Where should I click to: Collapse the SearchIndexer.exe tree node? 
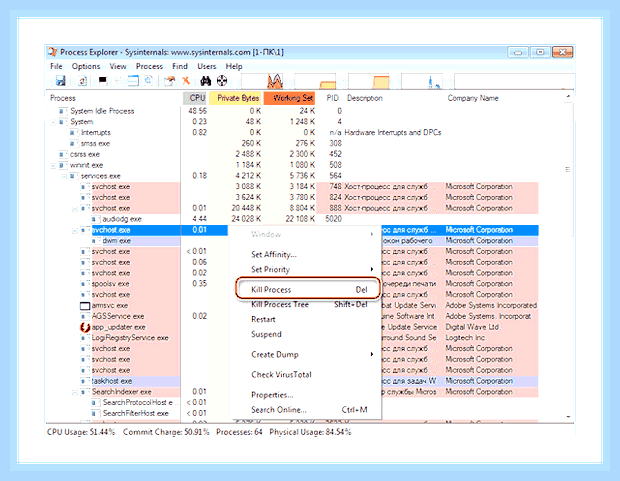pos(75,392)
